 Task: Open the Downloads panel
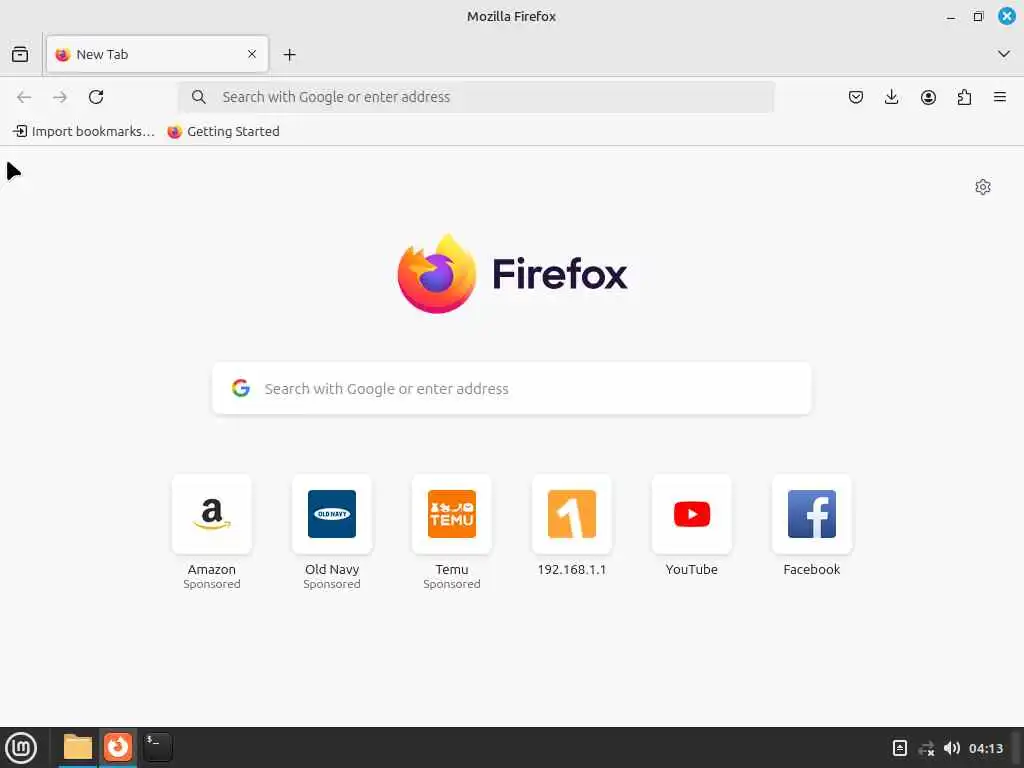click(x=891, y=97)
